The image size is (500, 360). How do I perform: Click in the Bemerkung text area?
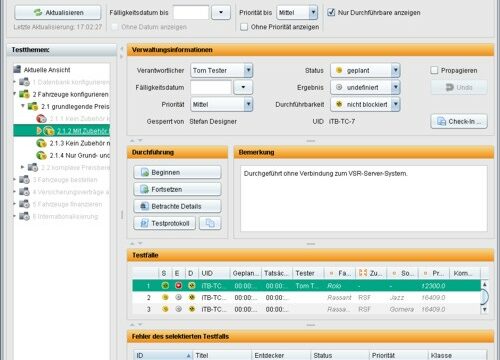[x=364, y=198]
